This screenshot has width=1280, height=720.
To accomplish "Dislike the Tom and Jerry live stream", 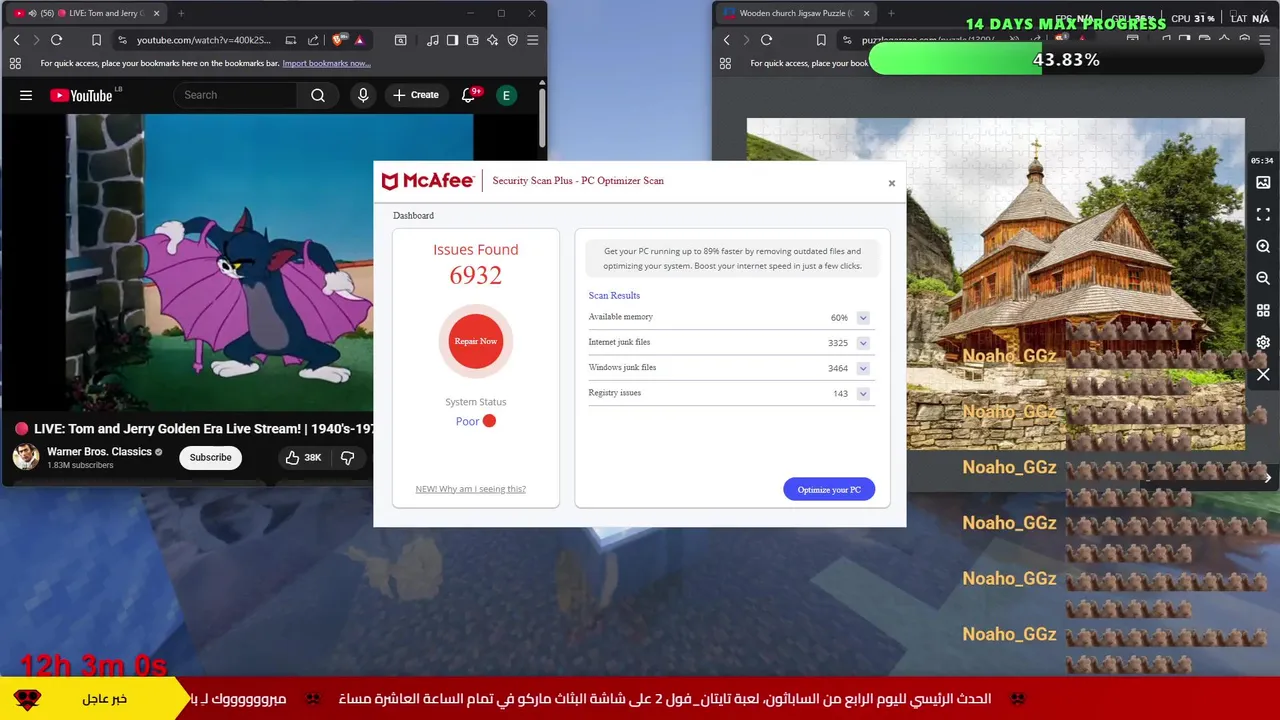I will 347,457.
